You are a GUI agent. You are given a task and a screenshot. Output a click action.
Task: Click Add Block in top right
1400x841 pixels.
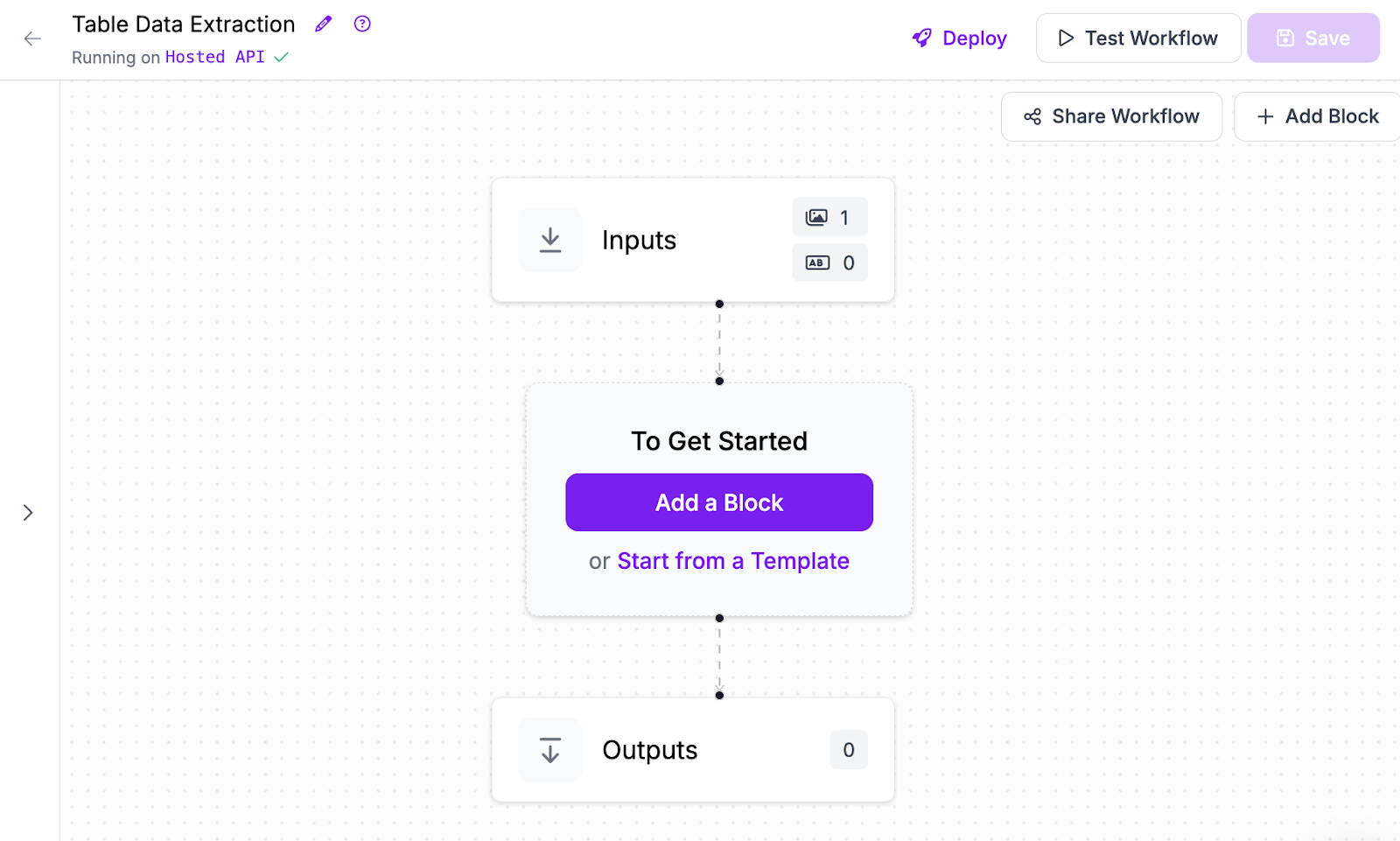point(1318,116)
